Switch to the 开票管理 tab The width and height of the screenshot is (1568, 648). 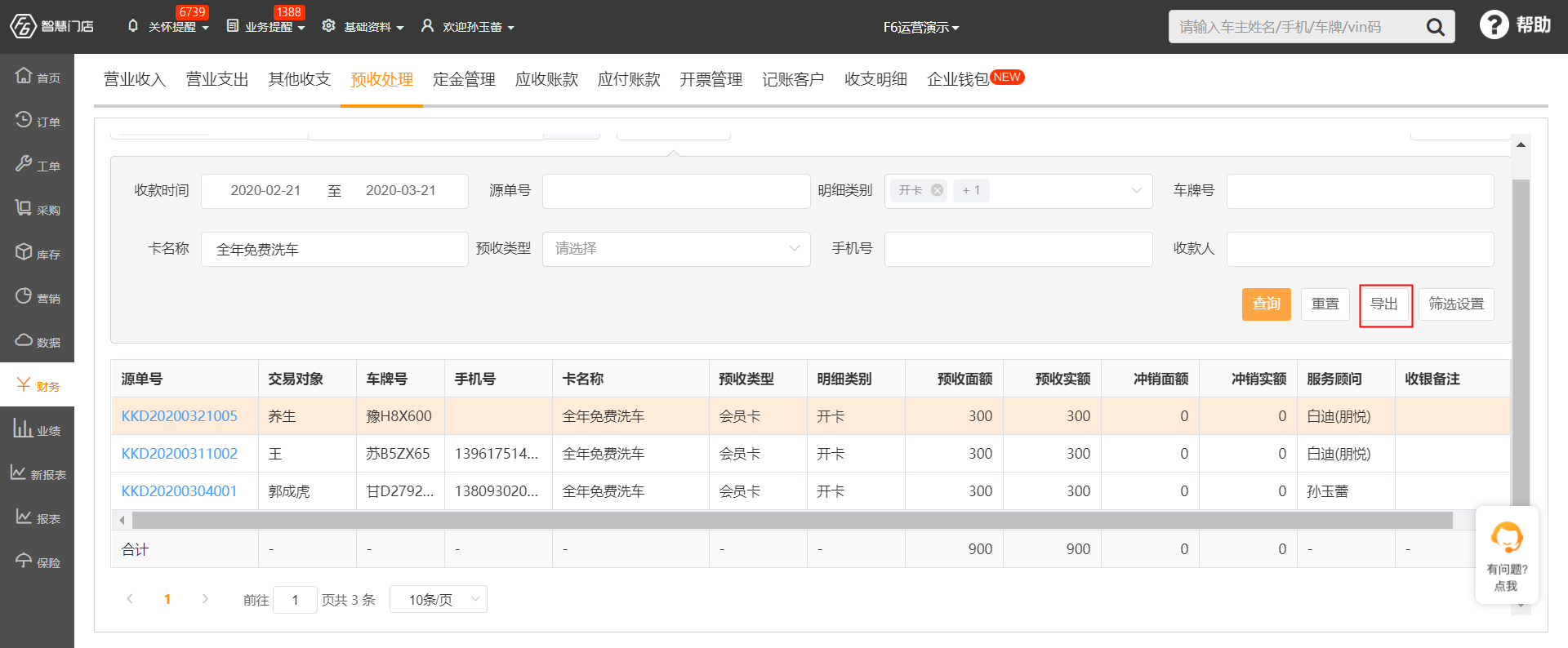(x=711, y=79)
